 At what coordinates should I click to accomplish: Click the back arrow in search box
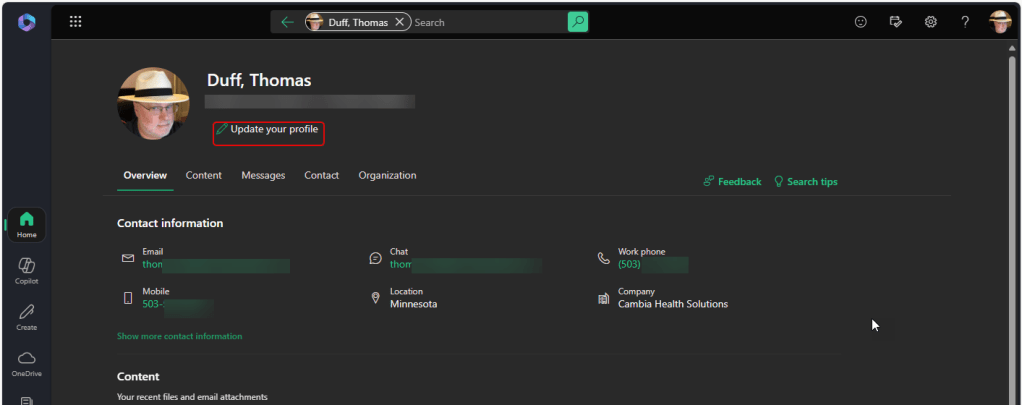click(288, 22)
